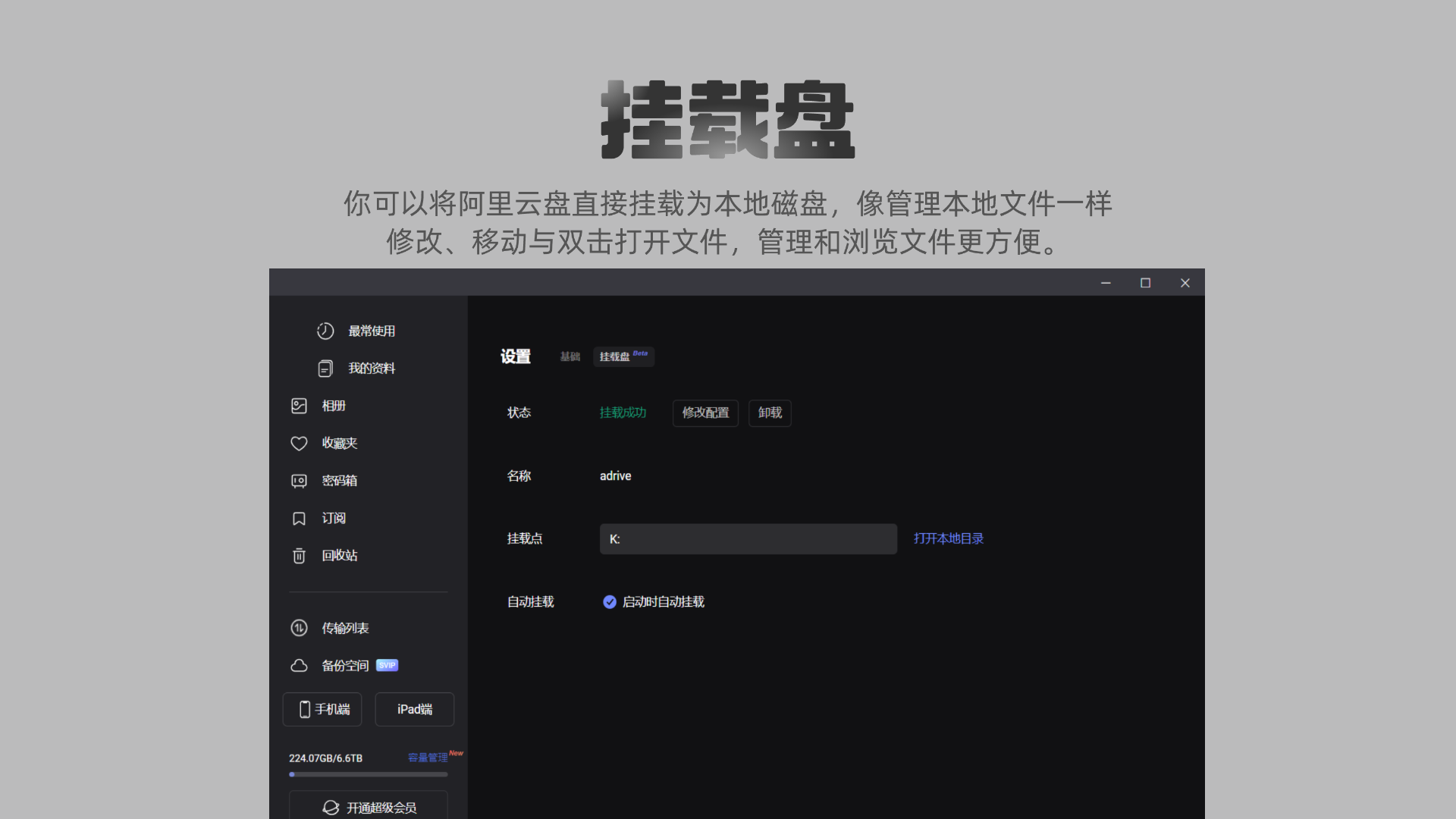Uncheck 启动时自动挂载 auto-mount option
The width and height of the screenshot is (1456, 819).
(x=610, y=601)
